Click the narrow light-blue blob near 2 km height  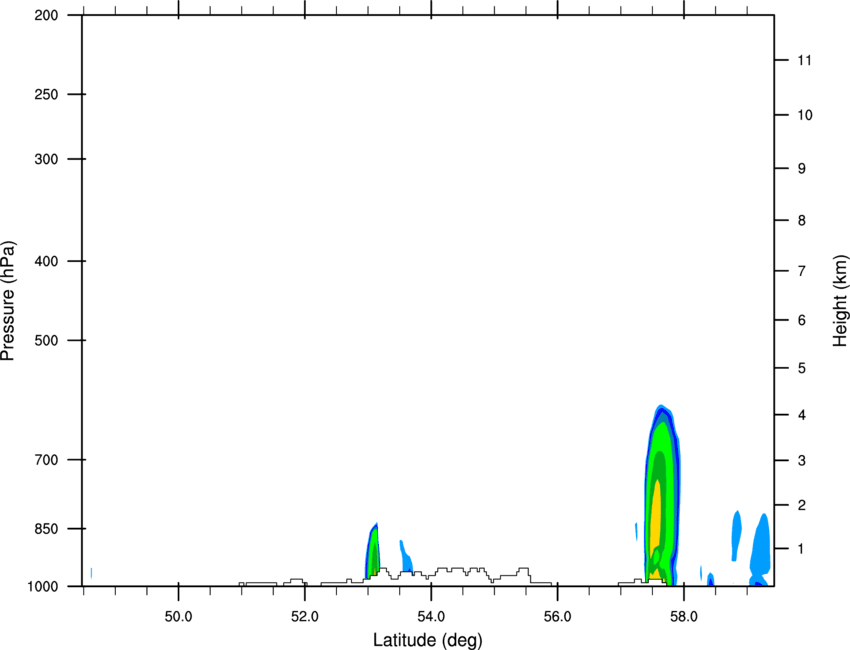[736, 534]
